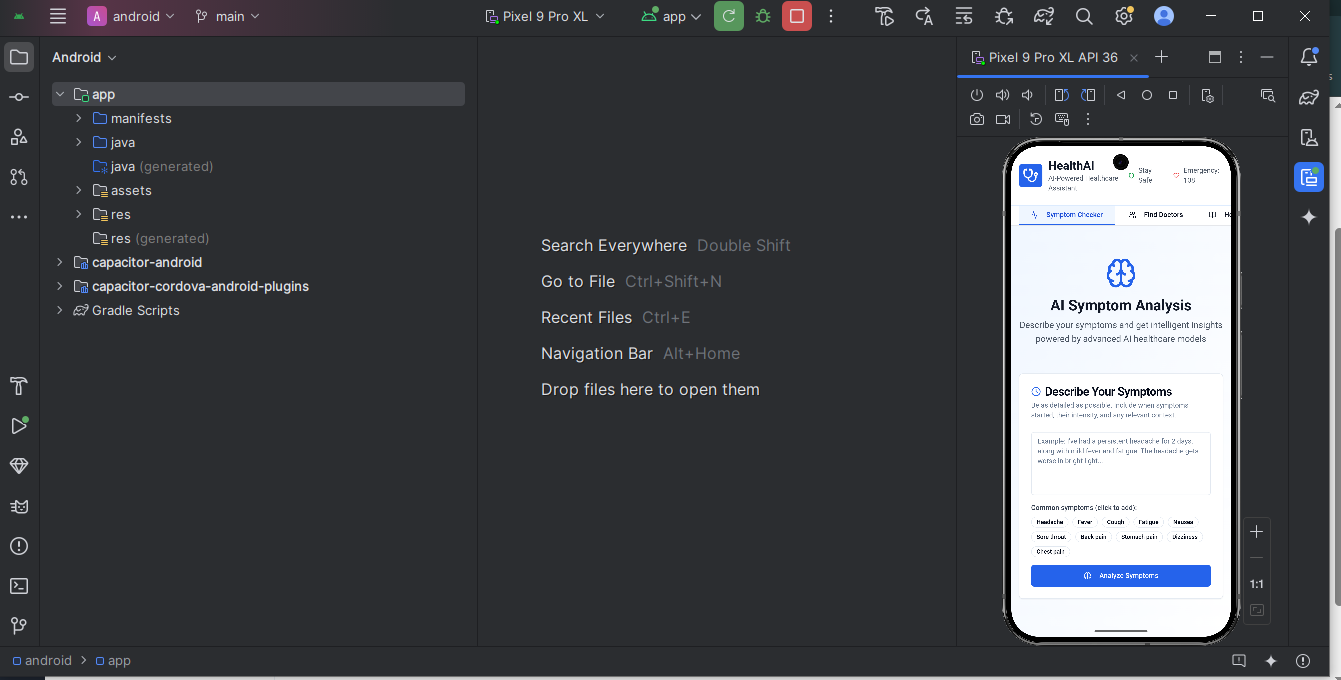Screen dimensions: 1341x680
Task: Add a new device tab with plus
Action: click(x=1161, y=57)
